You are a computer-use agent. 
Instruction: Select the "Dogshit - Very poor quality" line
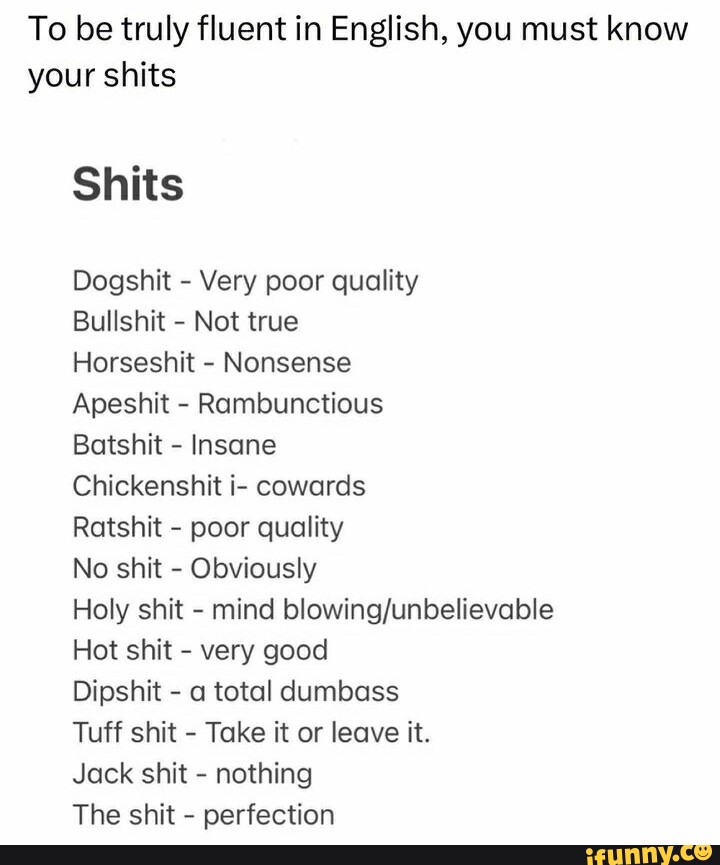[x=246, y=282]
